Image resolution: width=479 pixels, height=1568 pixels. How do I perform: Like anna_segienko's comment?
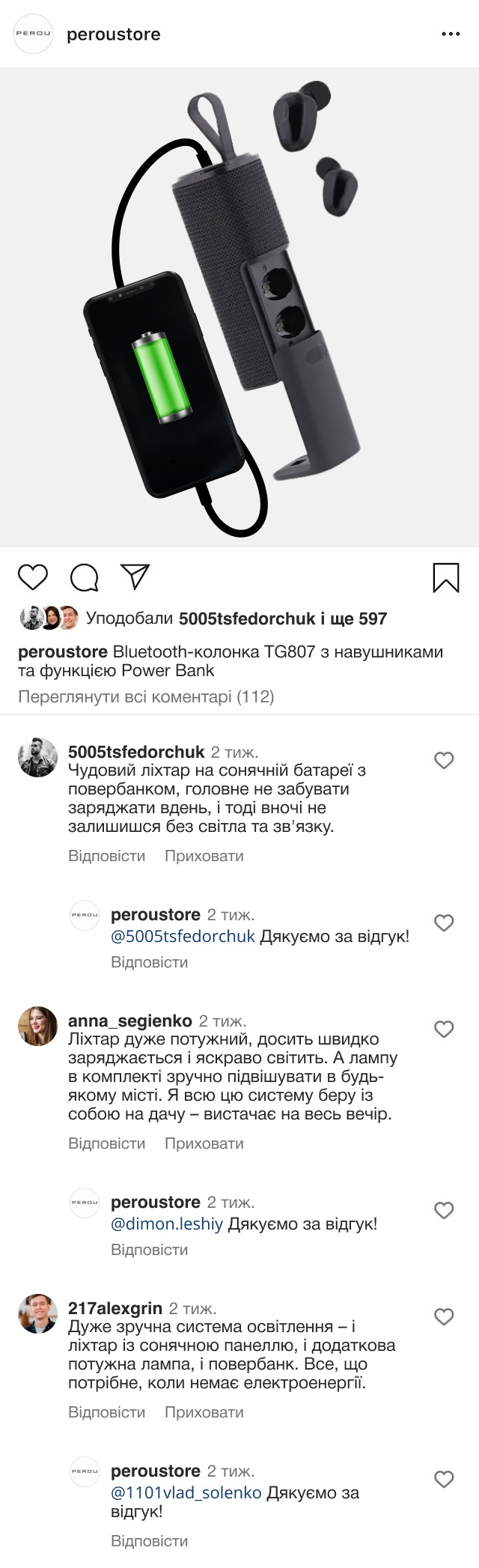click(x=444, y=1030)
